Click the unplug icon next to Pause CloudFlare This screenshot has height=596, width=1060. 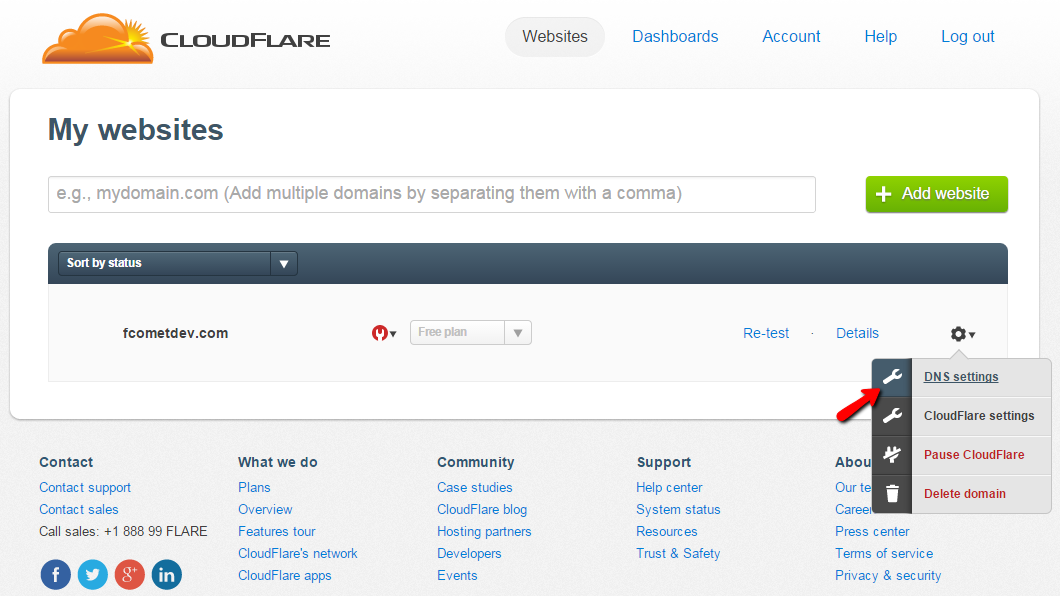pos(892,455)
